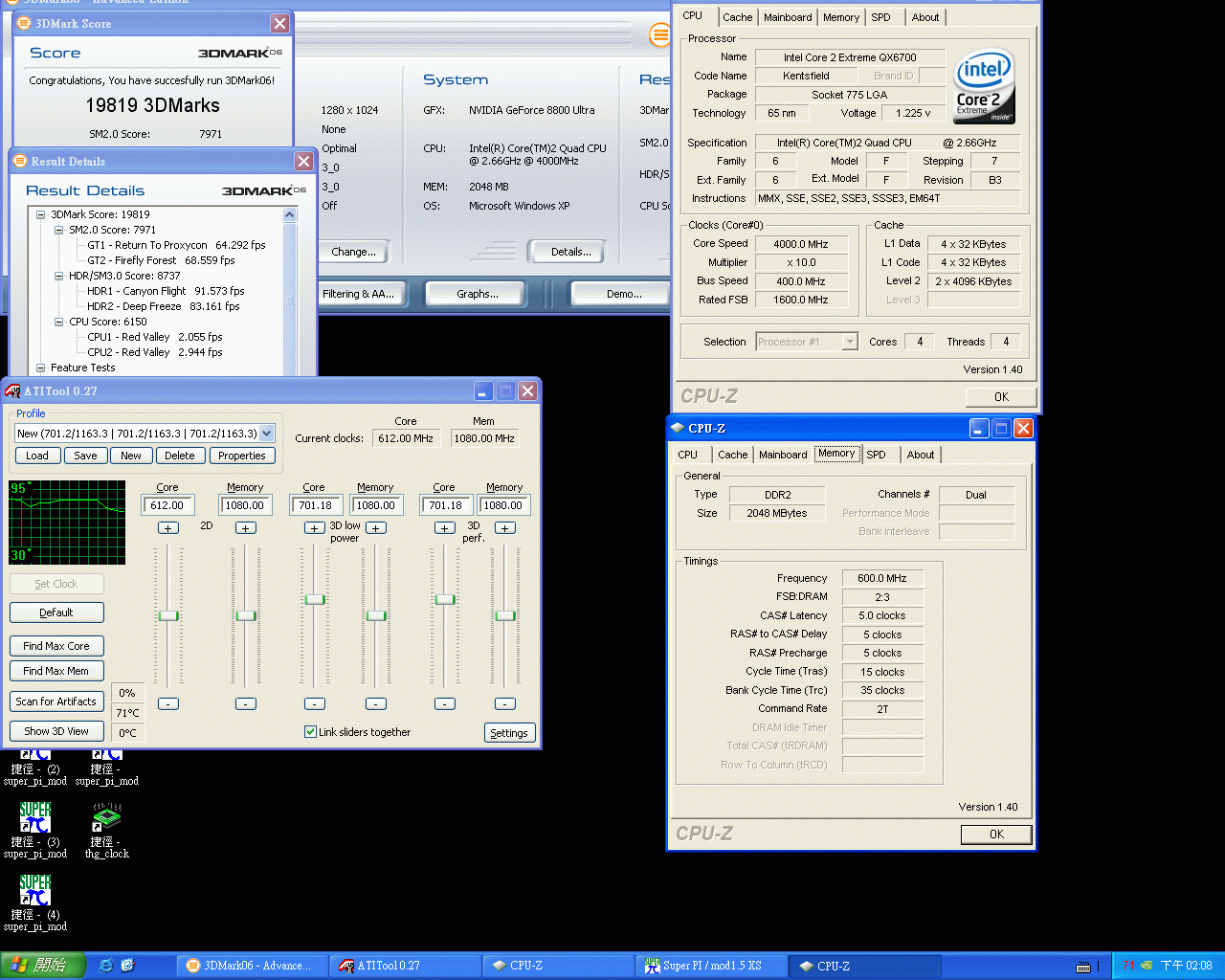Switch to the SPD tab in lower CPU-Z

point(876,455)
